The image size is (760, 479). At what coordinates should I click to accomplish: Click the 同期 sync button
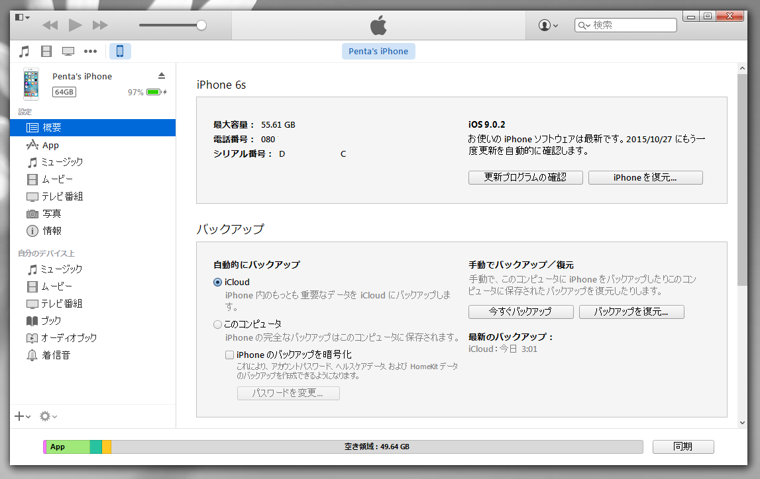tap(683, 447)
